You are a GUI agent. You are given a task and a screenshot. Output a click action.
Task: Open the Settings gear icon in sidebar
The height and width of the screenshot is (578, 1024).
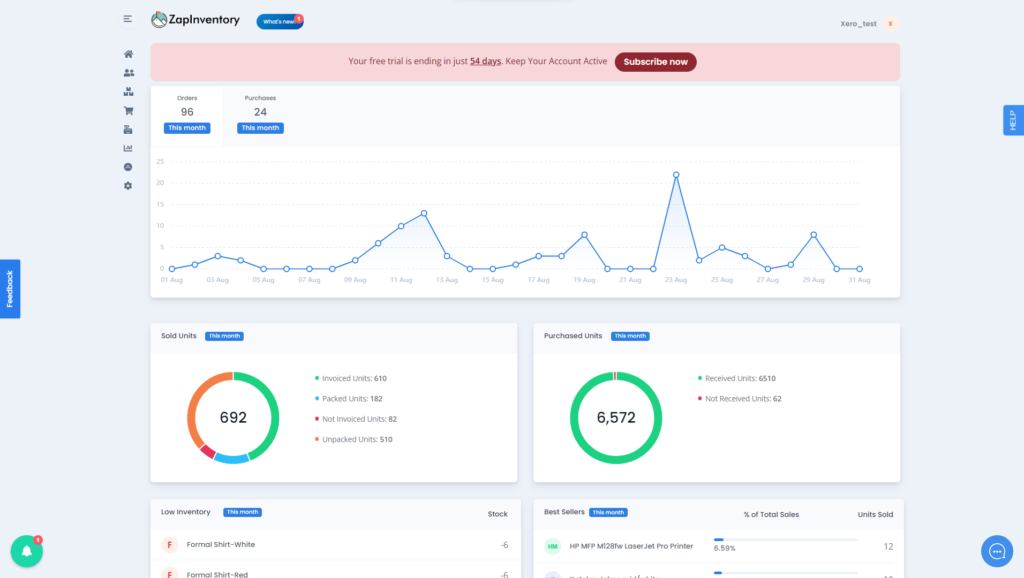click(128, 186)
